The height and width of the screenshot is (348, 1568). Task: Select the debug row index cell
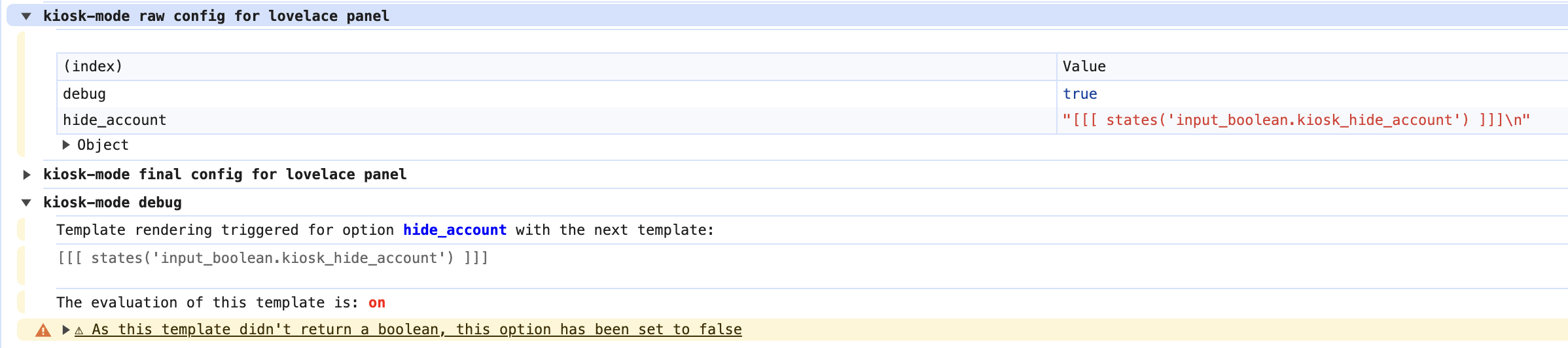pos(84,94)
